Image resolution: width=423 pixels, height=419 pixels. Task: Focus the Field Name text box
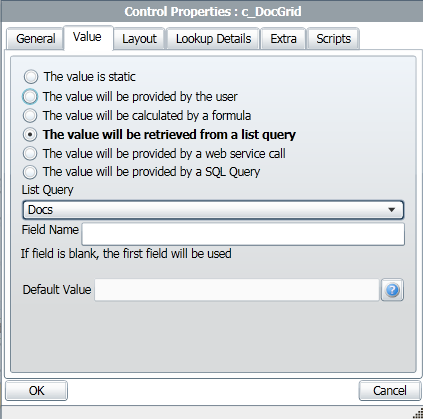(x=243, y=234)
